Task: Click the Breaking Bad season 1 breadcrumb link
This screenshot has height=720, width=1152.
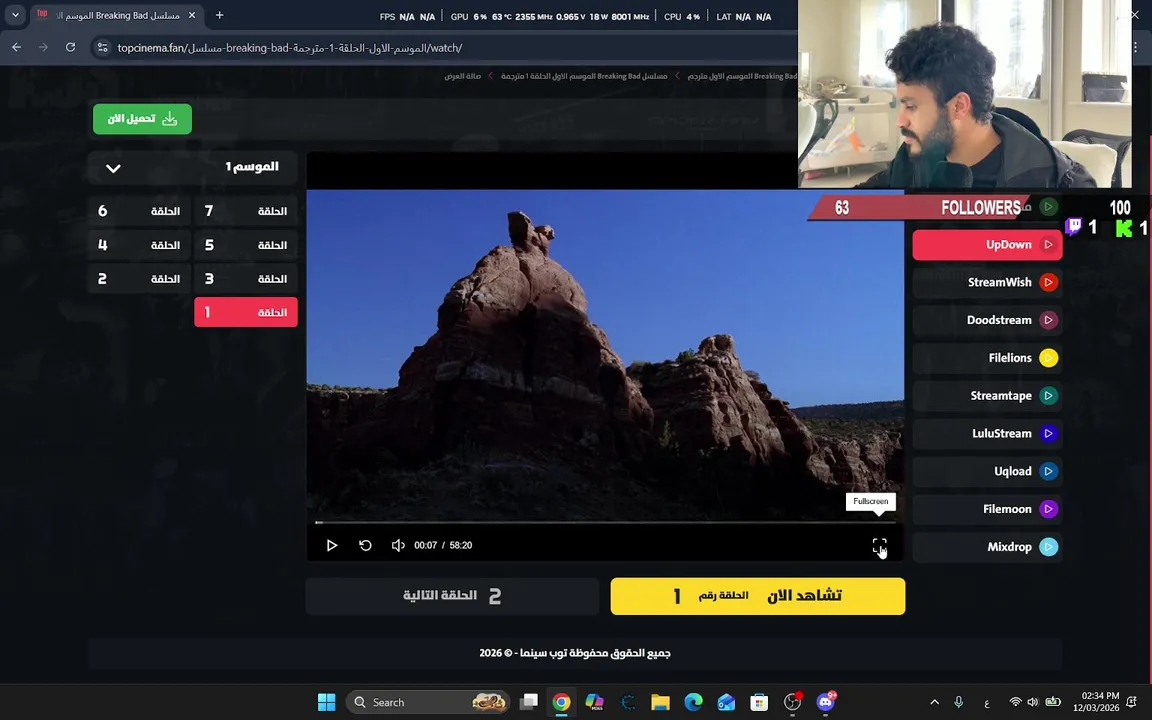Action: [742, 76]
